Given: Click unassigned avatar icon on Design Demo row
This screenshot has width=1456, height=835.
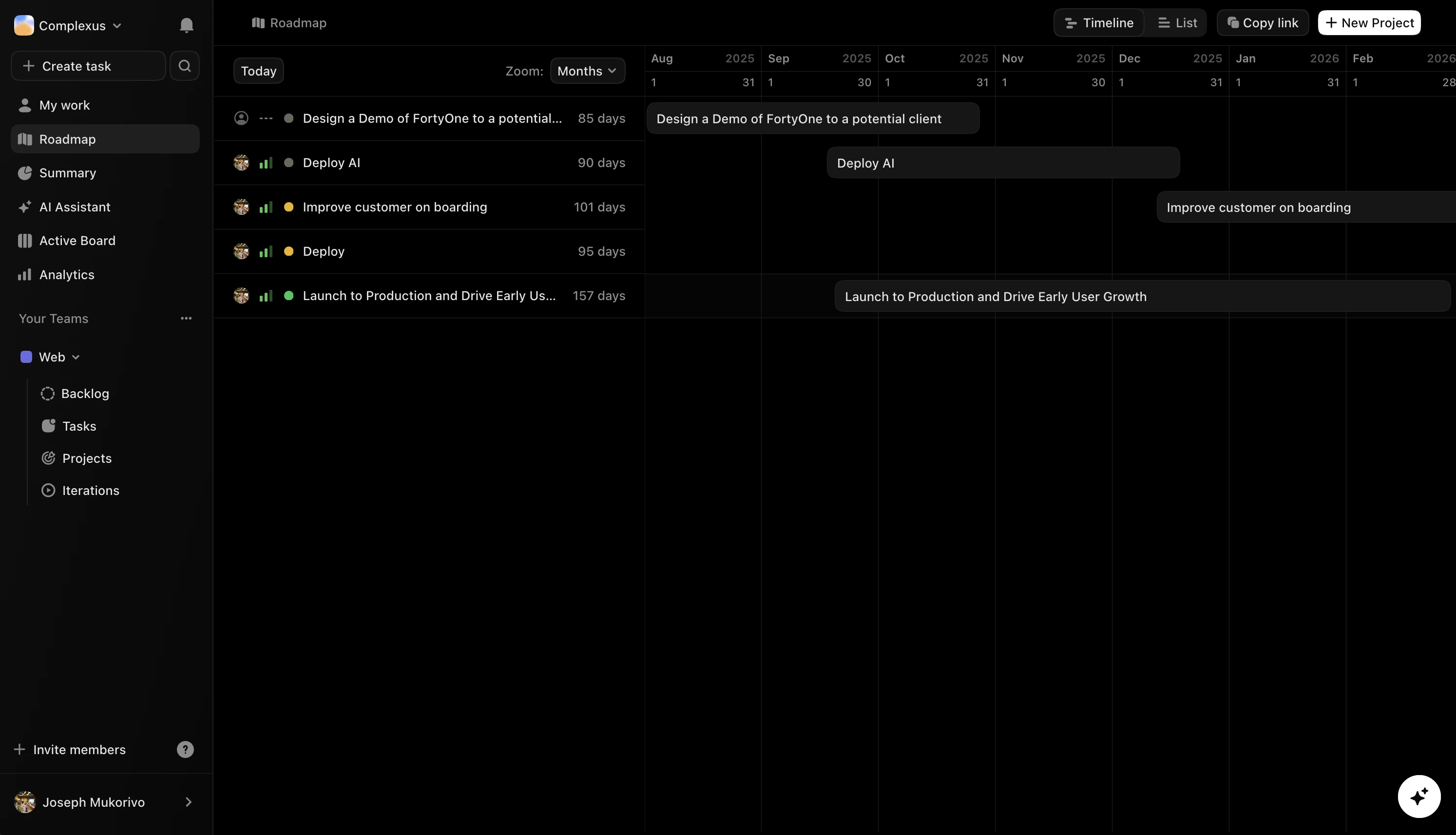Looking at the screenshot, I should coord(241,118).
